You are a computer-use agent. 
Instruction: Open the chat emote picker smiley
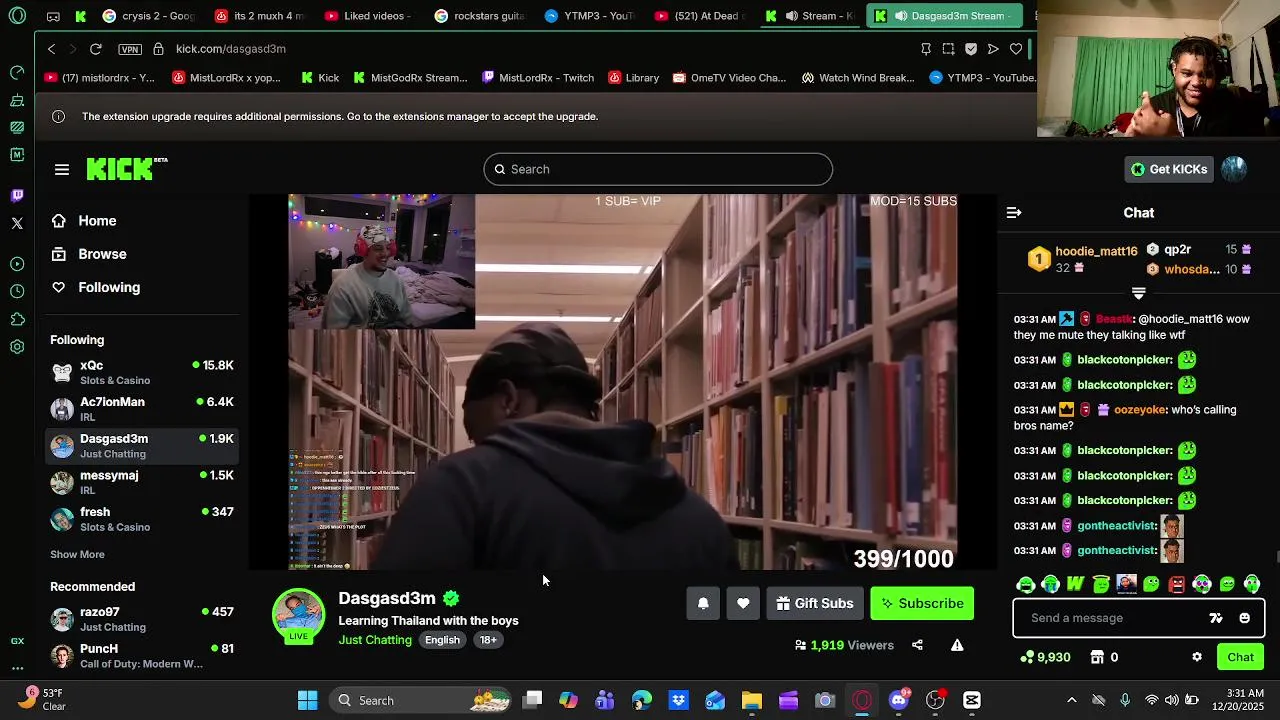(x=1245, y=618)
